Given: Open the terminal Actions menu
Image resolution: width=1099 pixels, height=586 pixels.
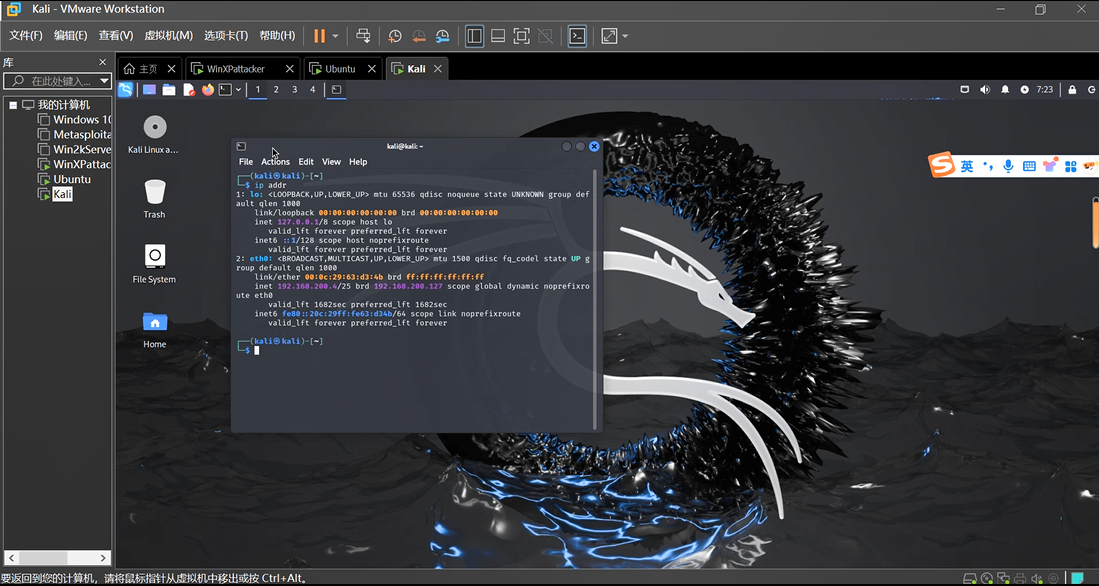Looking at the screenshot, I should pos(275,162).
